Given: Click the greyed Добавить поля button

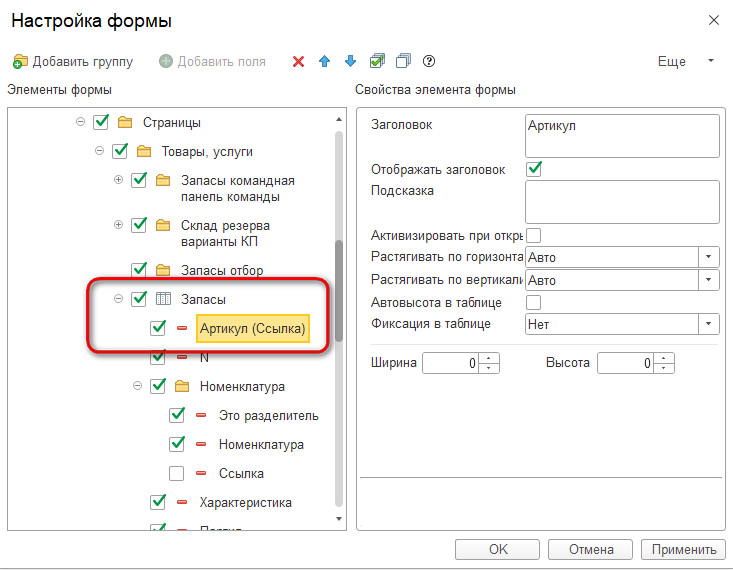Looking at the screenshot, I should tap(212, 61).
